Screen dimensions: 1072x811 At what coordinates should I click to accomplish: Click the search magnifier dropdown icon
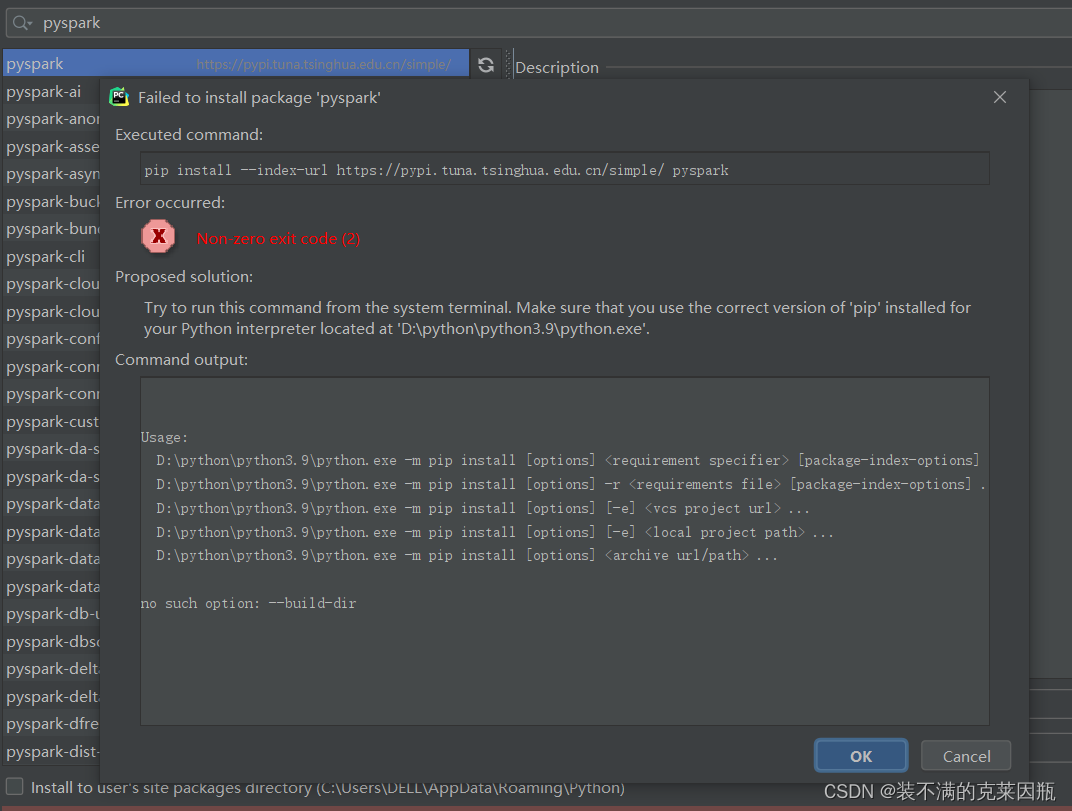[23, 23]
